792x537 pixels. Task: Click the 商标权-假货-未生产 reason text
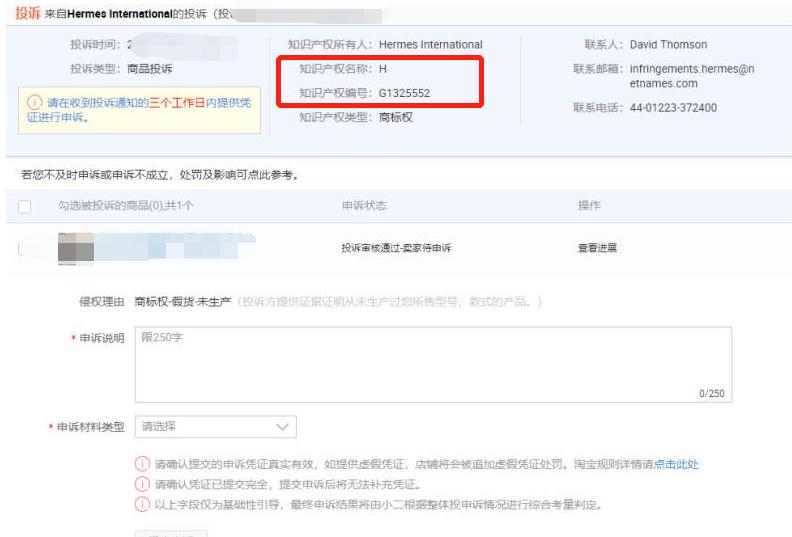(183, 302)
